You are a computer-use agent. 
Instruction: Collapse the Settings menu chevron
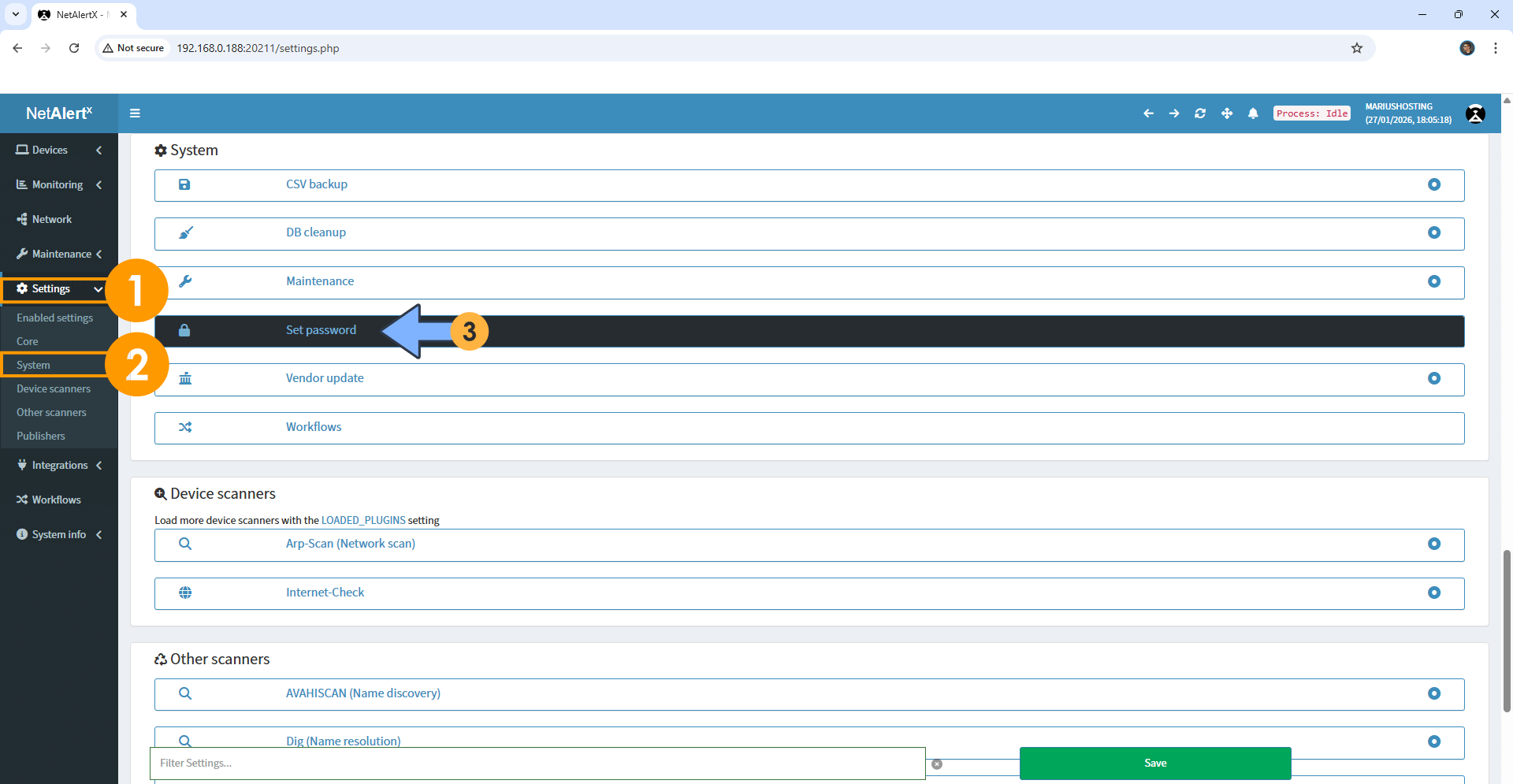click(98, 289)
